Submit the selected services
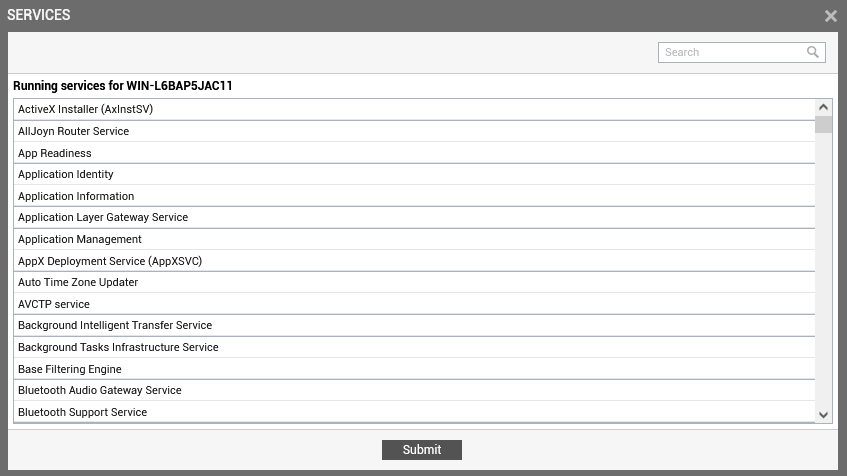 (422, 450)
